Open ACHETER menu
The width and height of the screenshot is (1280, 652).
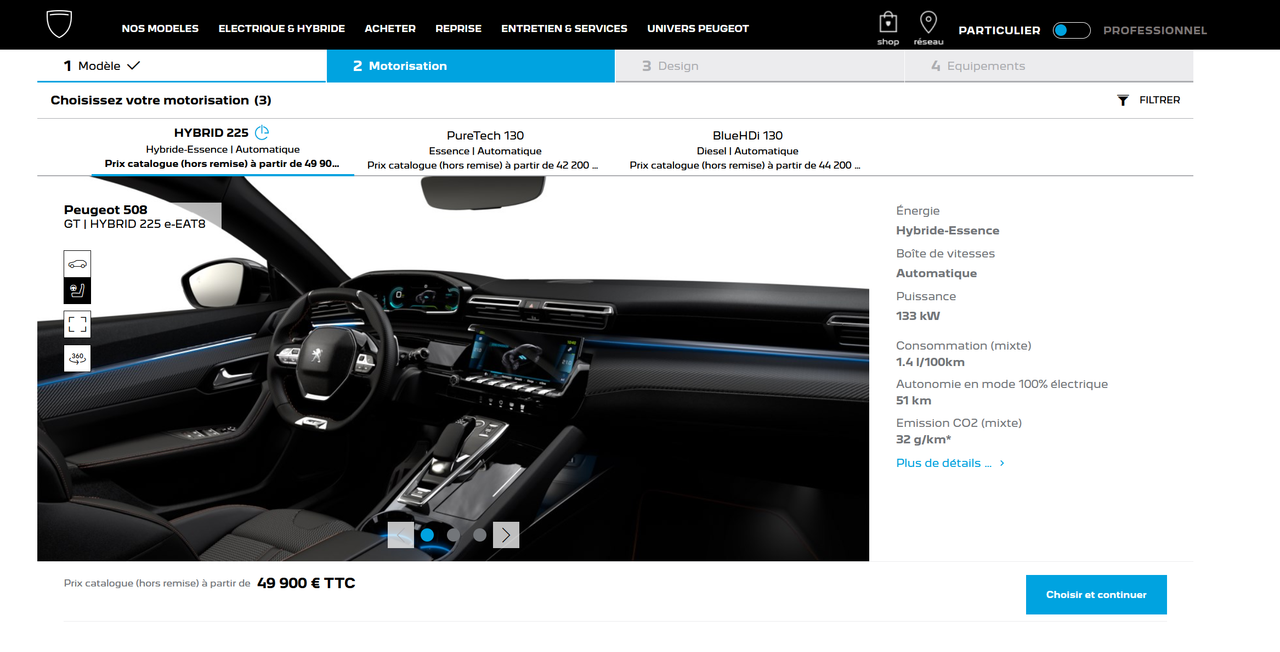click(390, 29)
